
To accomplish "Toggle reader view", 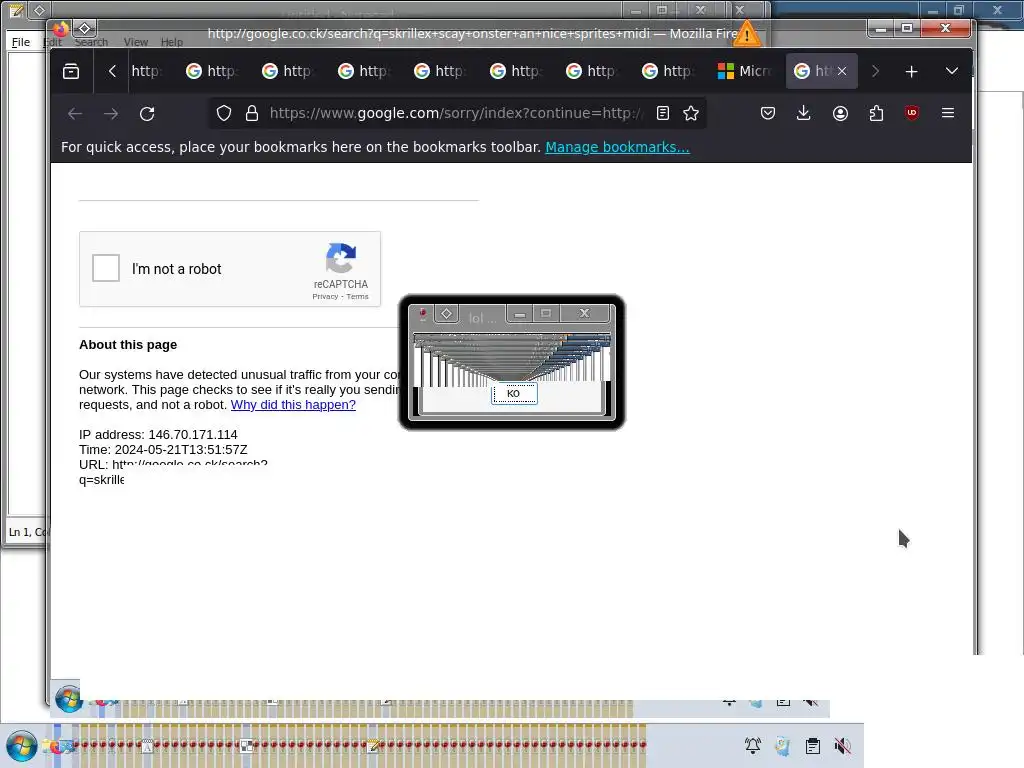I will click(x=663, y=114).
